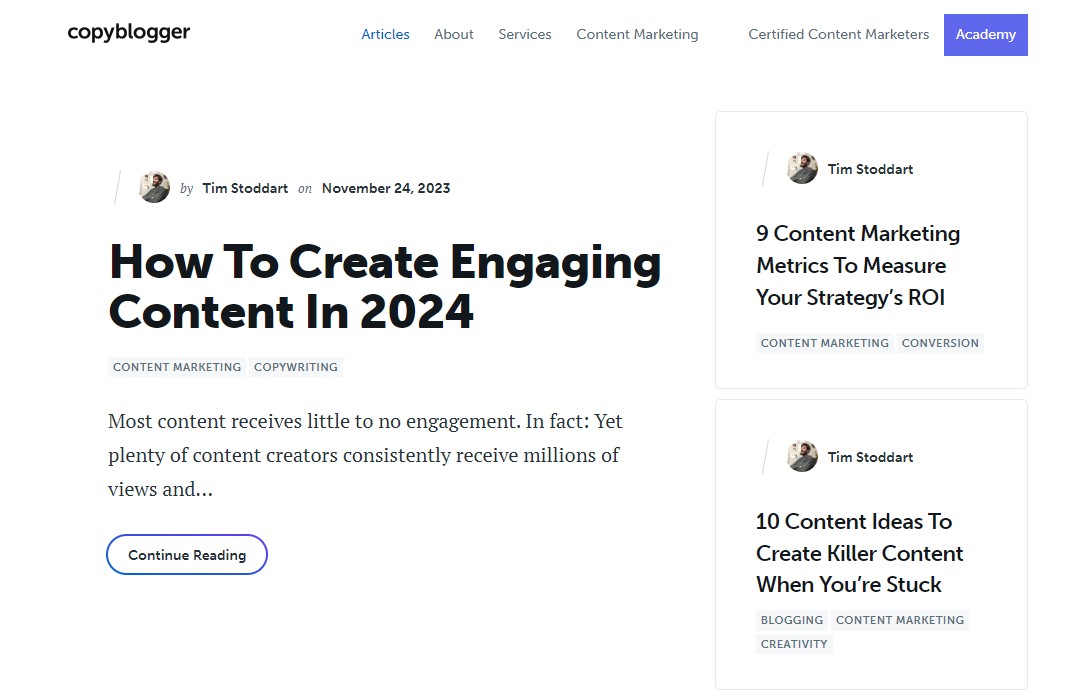1090x697 pixels.
Task: Open the 'How To Create Engaging Content' headline
Action: pyautogui.click(x=384, y=287)
